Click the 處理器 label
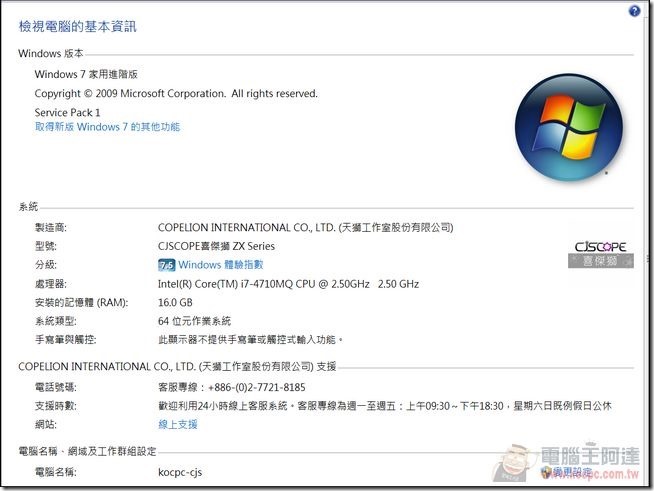The height and width of the screenshot is (491, 654). click(50, 284)
